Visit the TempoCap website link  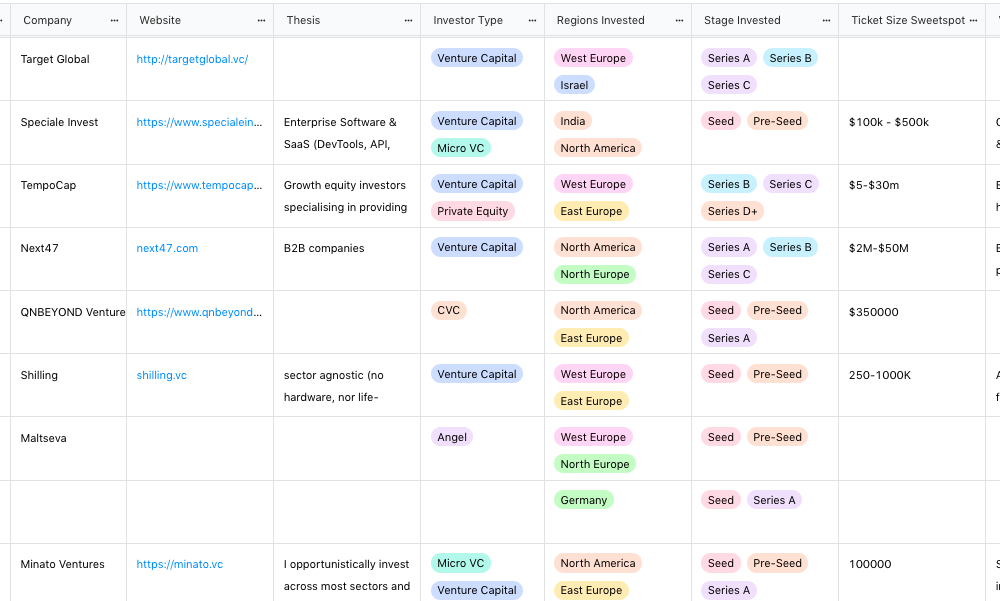199,186
